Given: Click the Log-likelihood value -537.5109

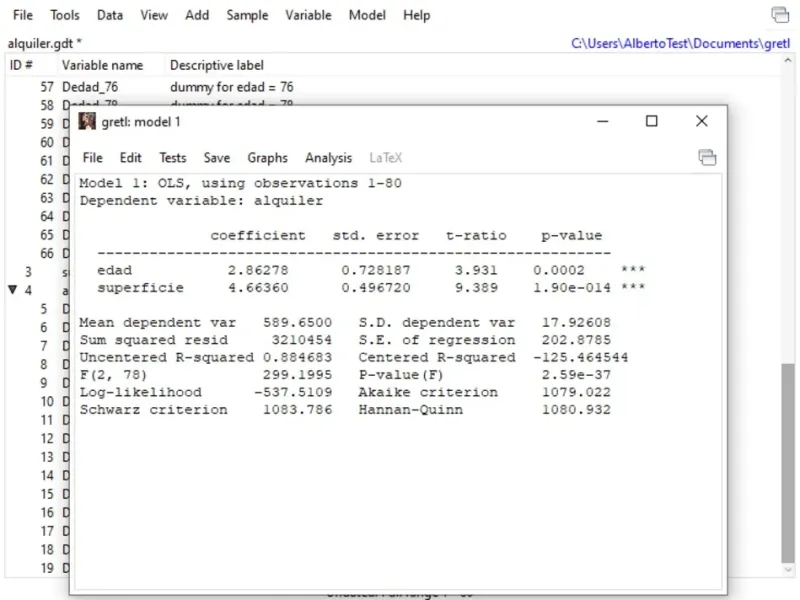Looking at the screenshot, I should [x=293, y=392].
